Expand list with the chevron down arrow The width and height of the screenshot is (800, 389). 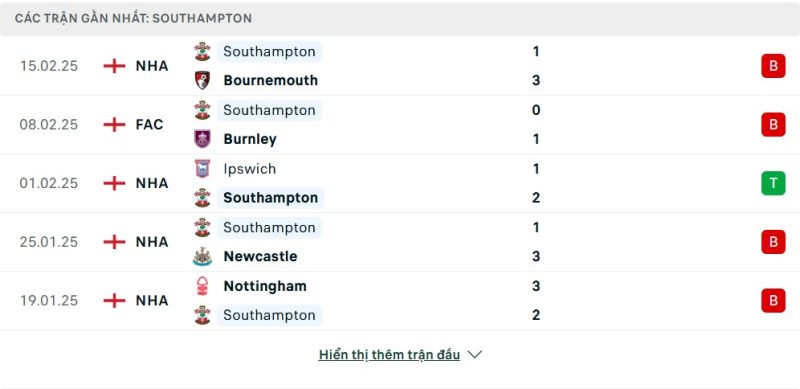(x=474, y=354)
